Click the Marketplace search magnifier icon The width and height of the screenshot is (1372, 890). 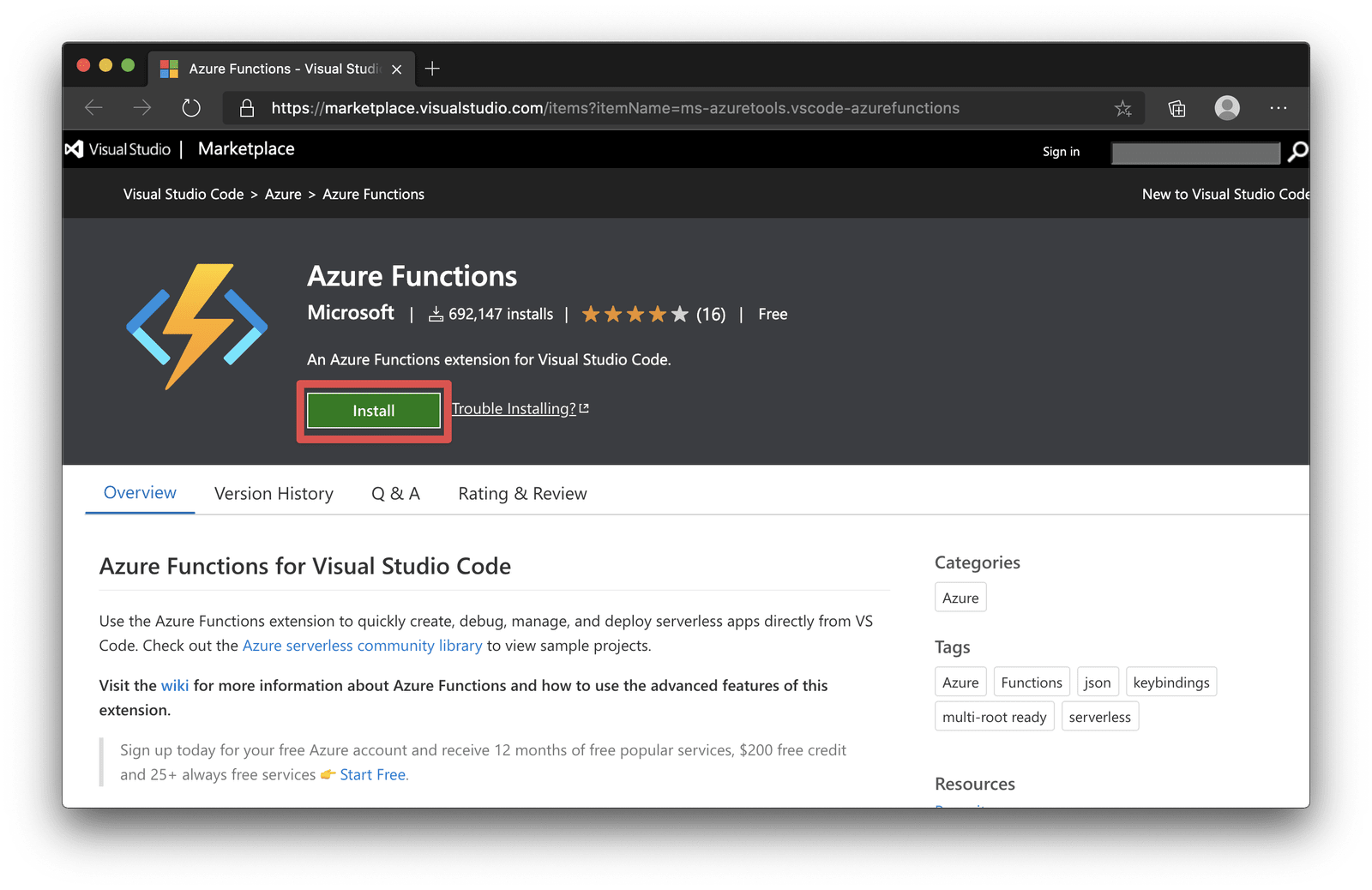point(1297,152)
